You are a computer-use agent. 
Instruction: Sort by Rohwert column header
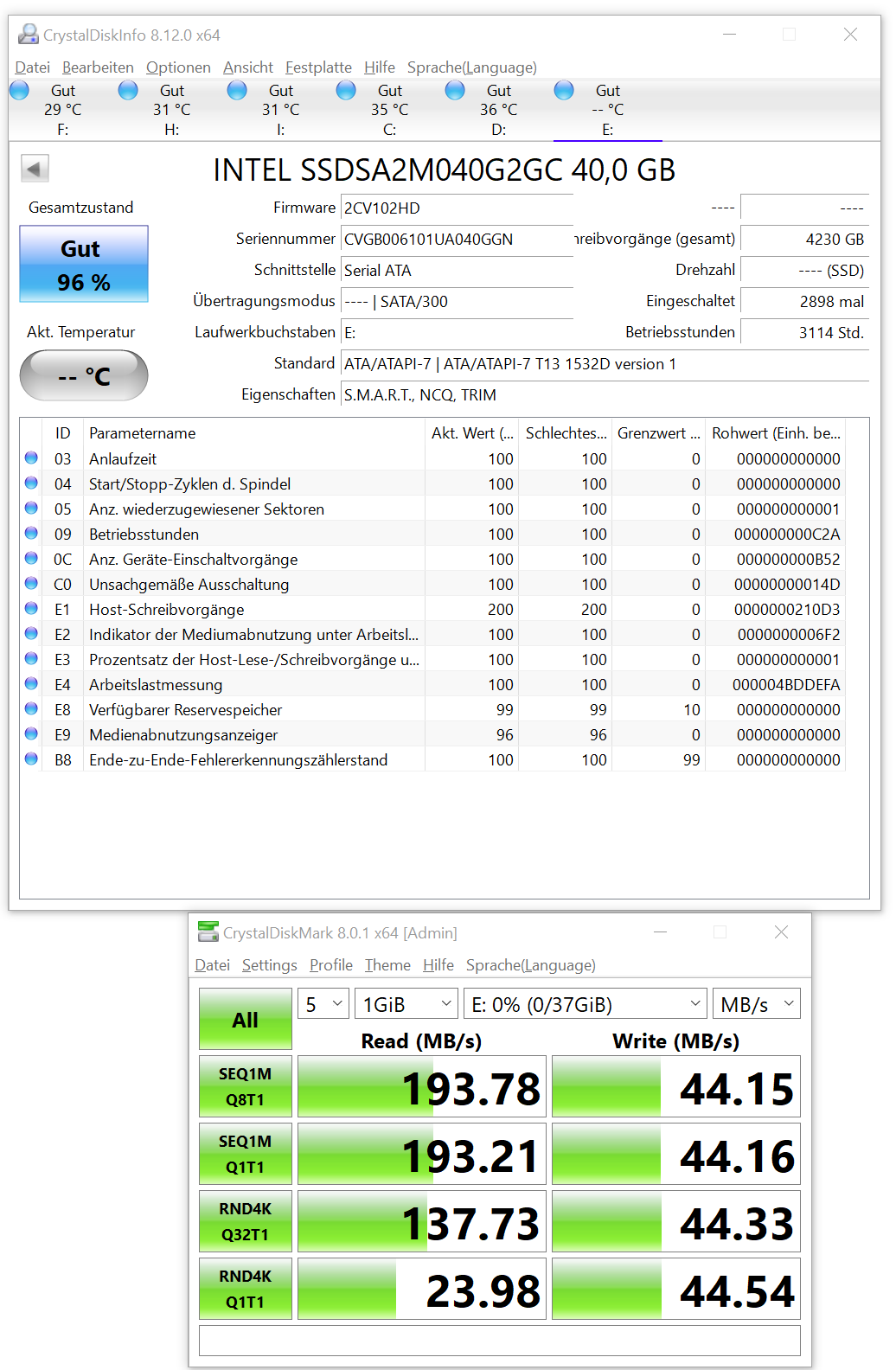click(775, 432)
